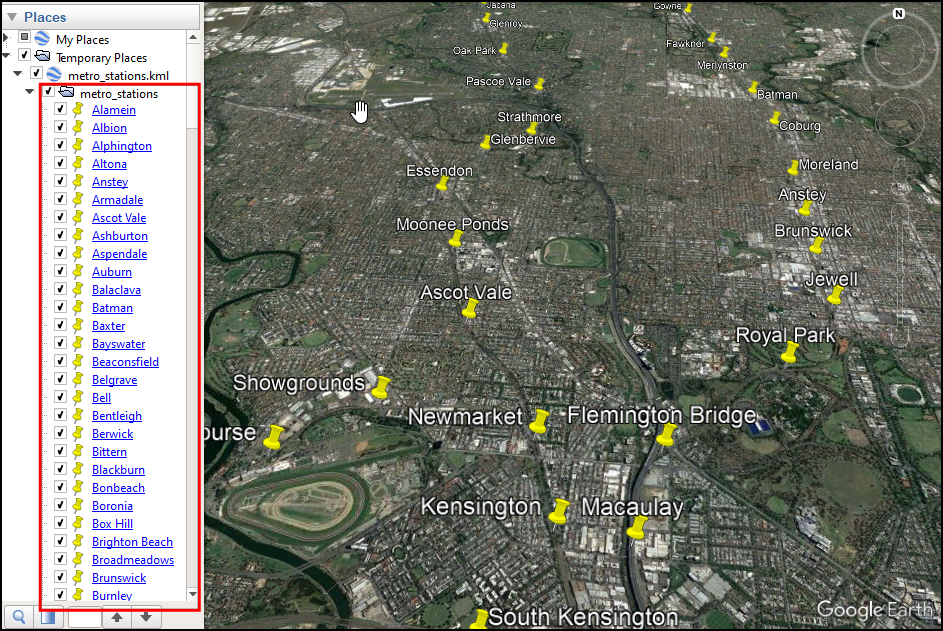Uncheck the Albion placemark checkbox
The width and height of the screenshot is (943, 631).
pyautogui.click(x=60, y=128)
